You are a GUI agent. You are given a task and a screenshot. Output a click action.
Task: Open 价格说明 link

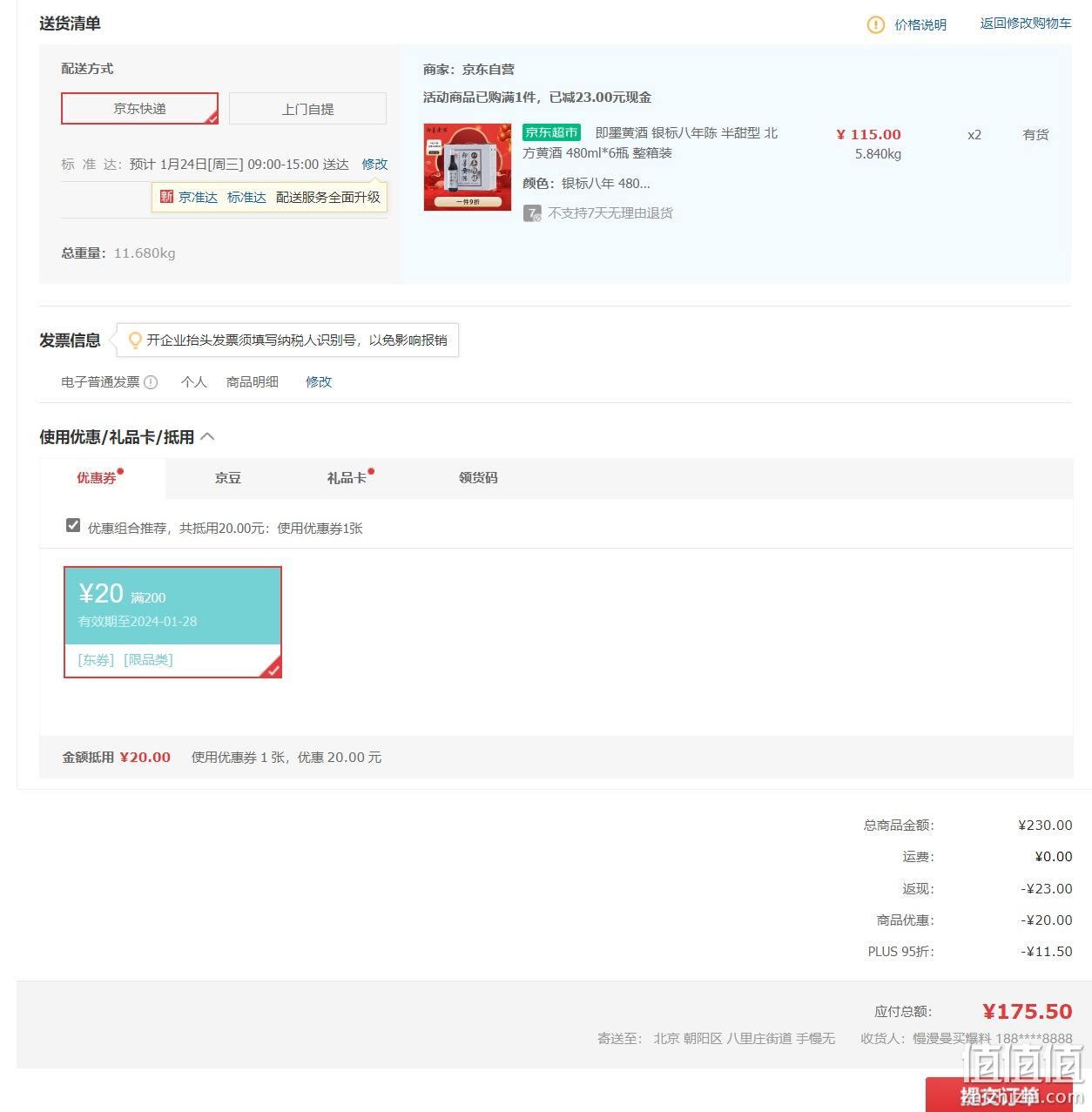920,24
